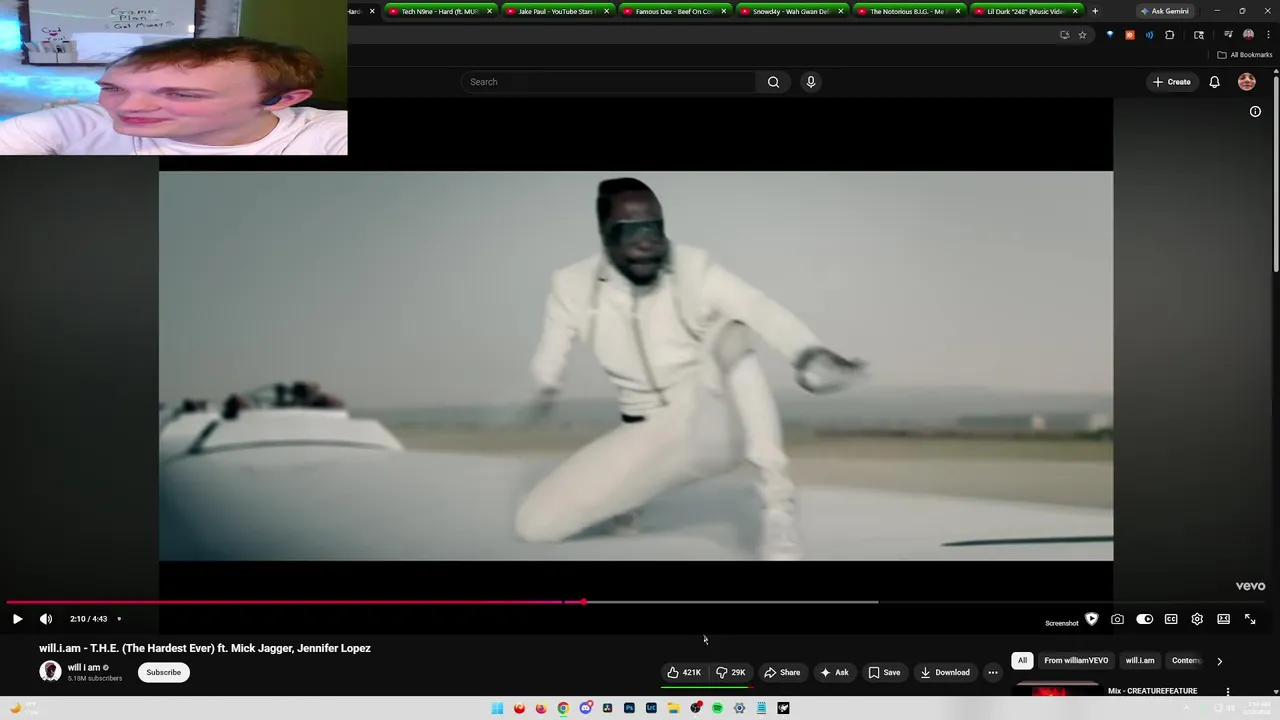
Task: Open File Explorer from the taskbar
Action: click(x=673, y=708)
